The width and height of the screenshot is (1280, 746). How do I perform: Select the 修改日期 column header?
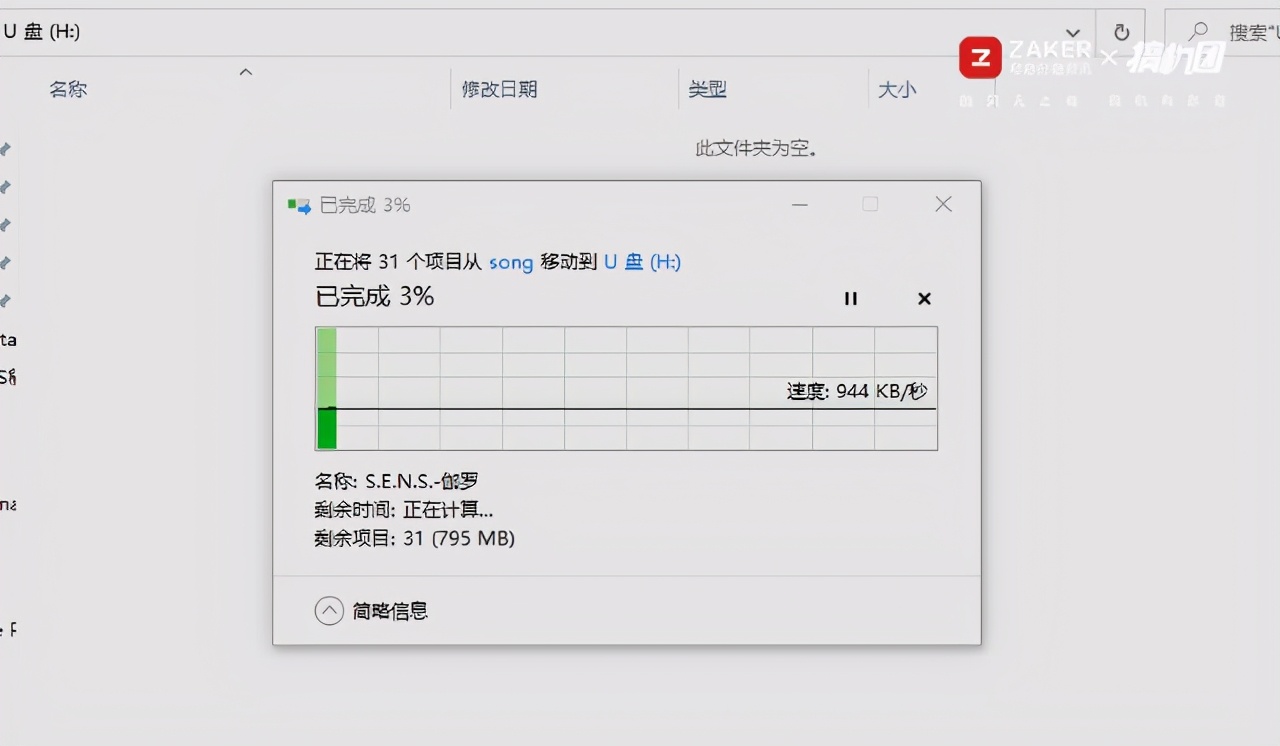tap(500, 89)
